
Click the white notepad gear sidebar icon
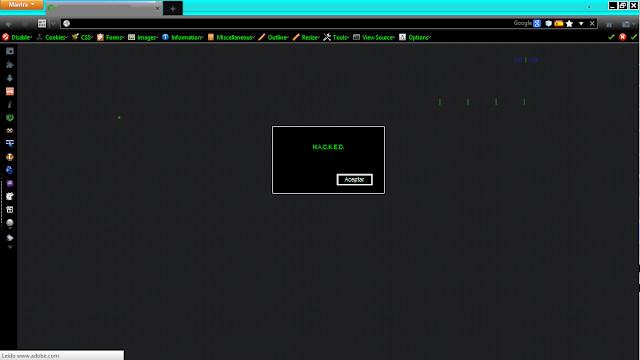pyautogui.click(x=10, y=196)
